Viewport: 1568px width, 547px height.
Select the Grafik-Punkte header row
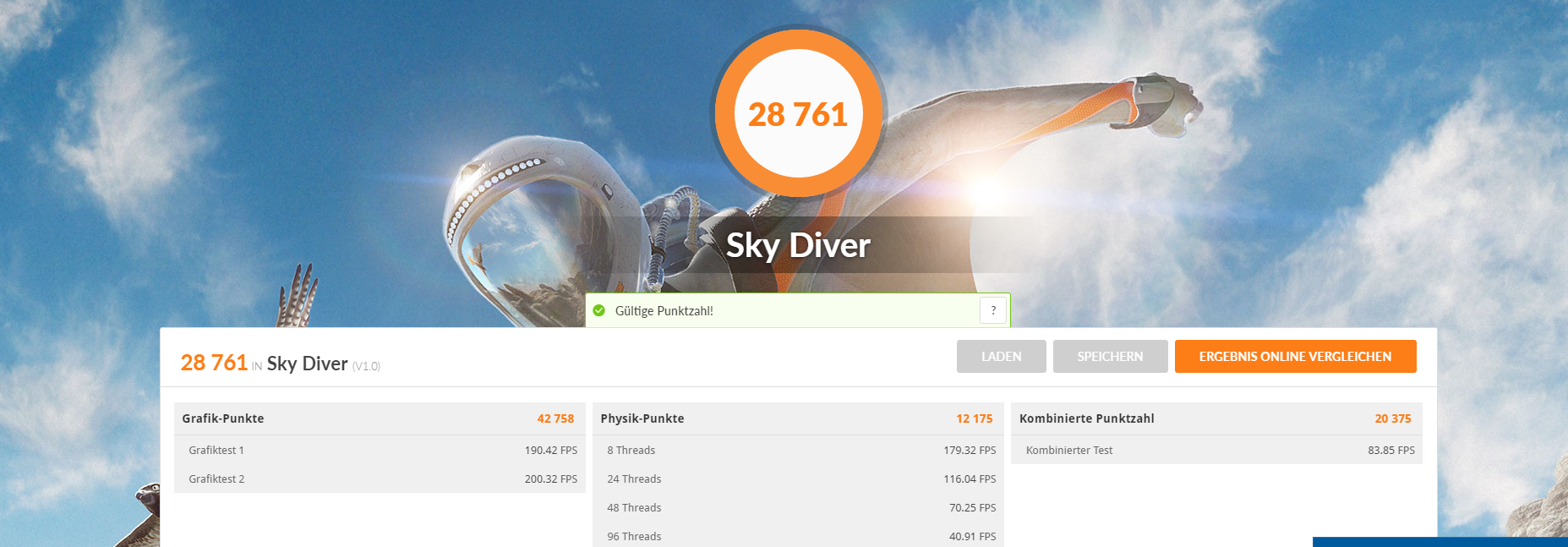380,418
